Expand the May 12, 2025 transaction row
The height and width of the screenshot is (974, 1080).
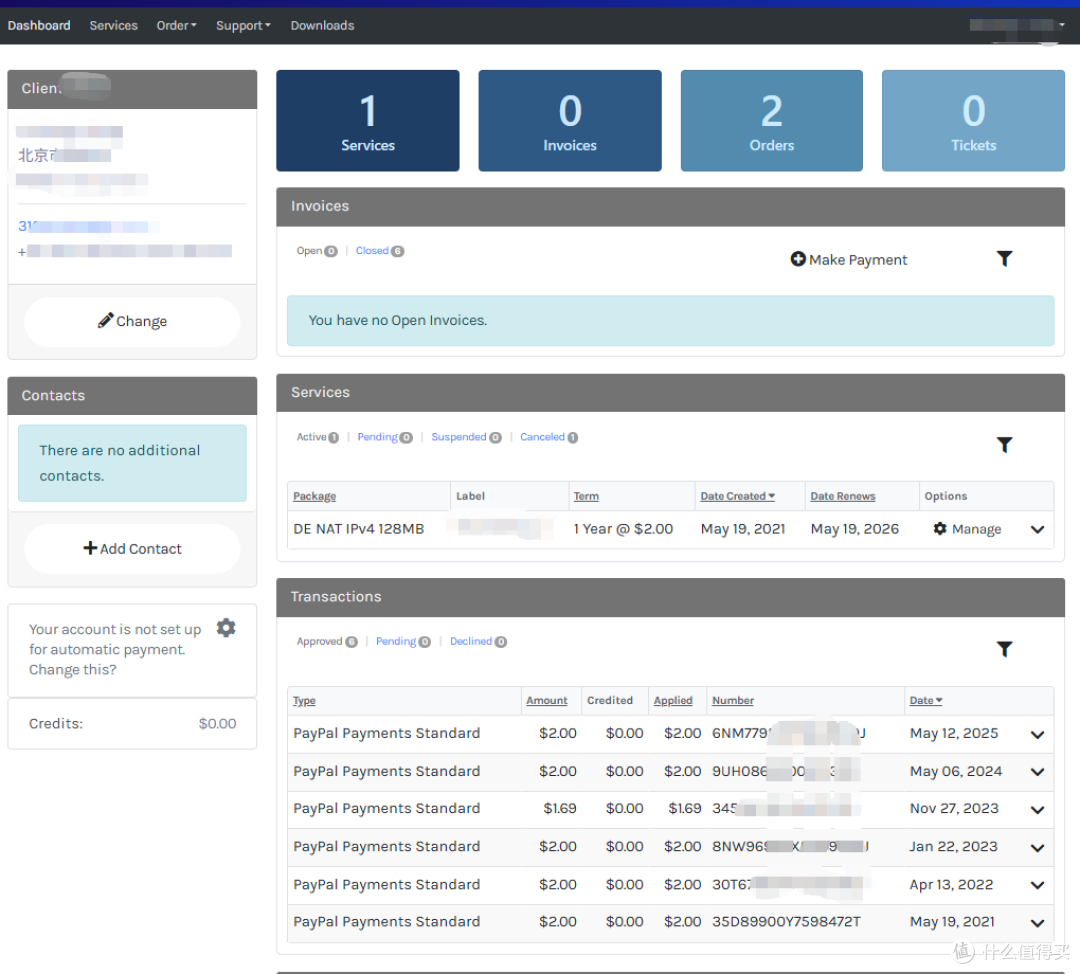(x=1037, y=734)
